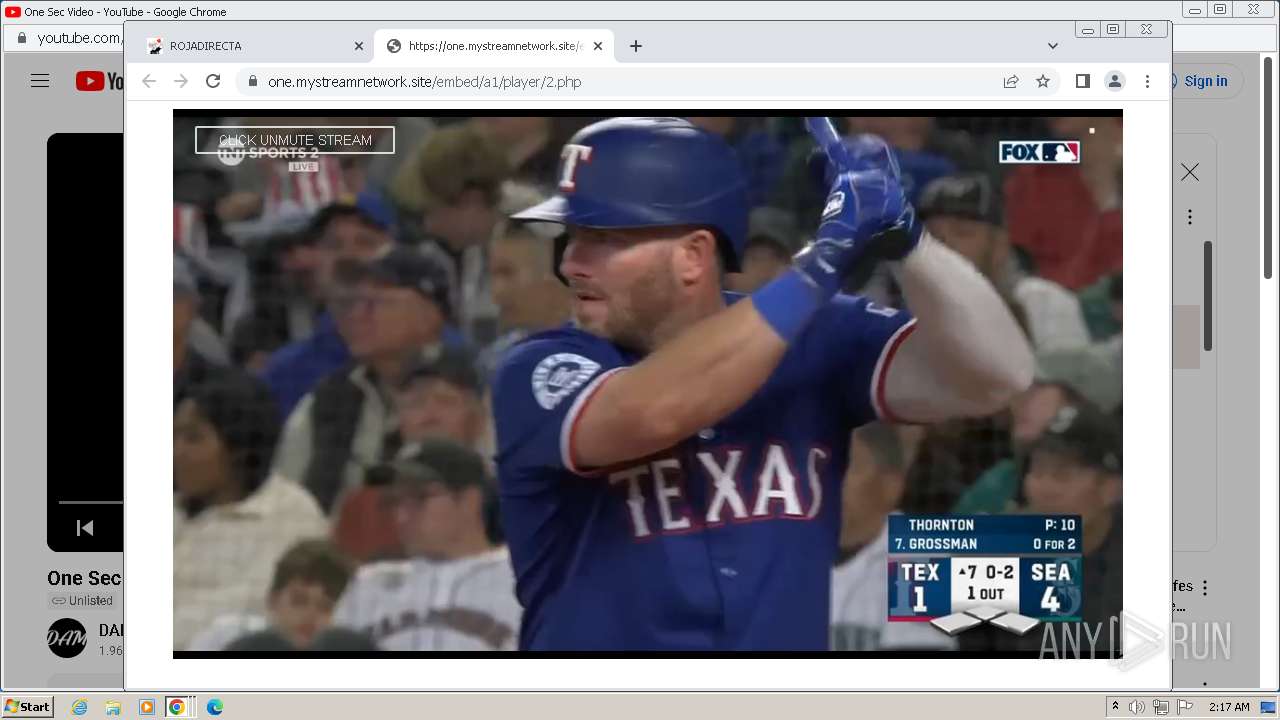Screen dimensions: 1280x720
Task: Open Action Center flag icon
Action: coord(1185,707)
